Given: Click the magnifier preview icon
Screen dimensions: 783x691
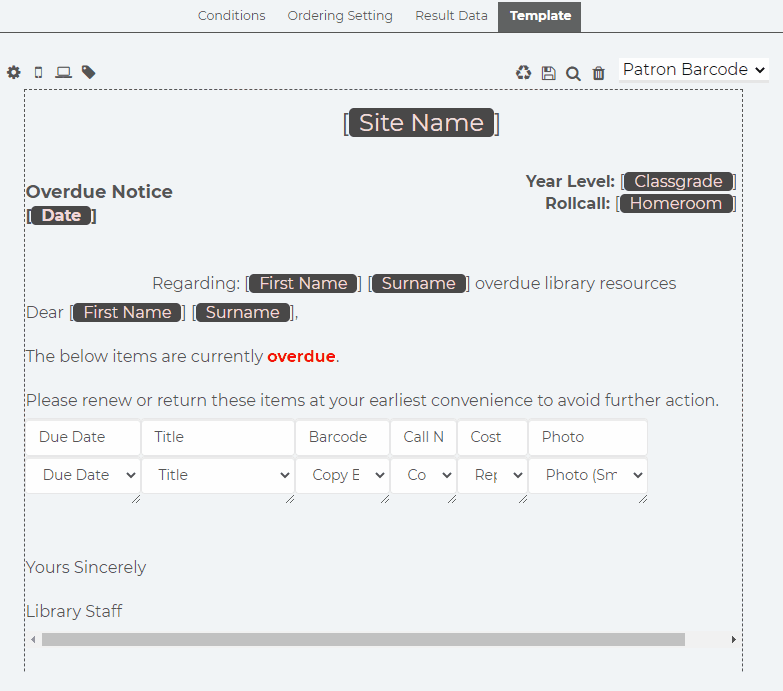Looking at the screenshot, I should tap(573, 73).
